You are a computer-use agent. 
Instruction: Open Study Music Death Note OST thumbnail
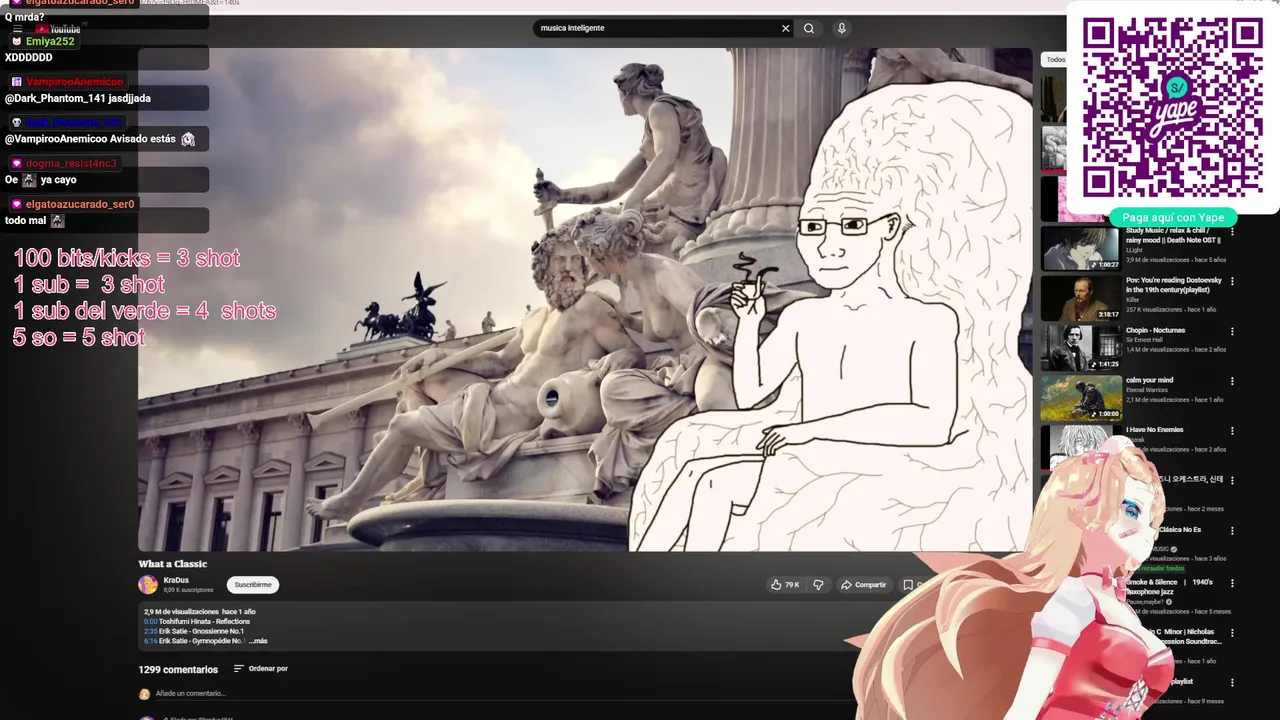pos(1081,248)
